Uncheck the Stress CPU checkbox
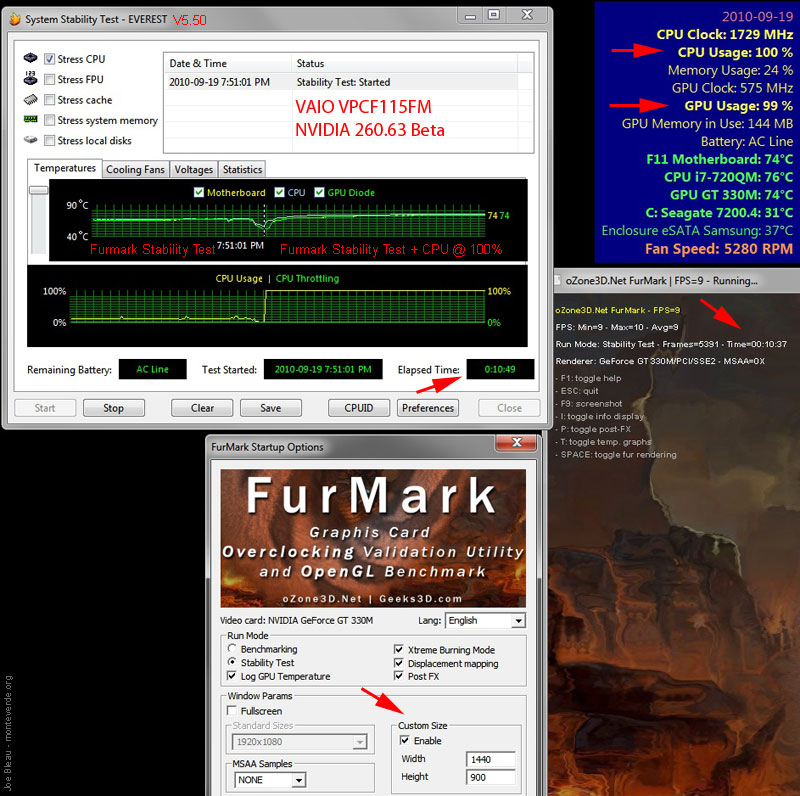800x796 pixels. coord(49,59)
